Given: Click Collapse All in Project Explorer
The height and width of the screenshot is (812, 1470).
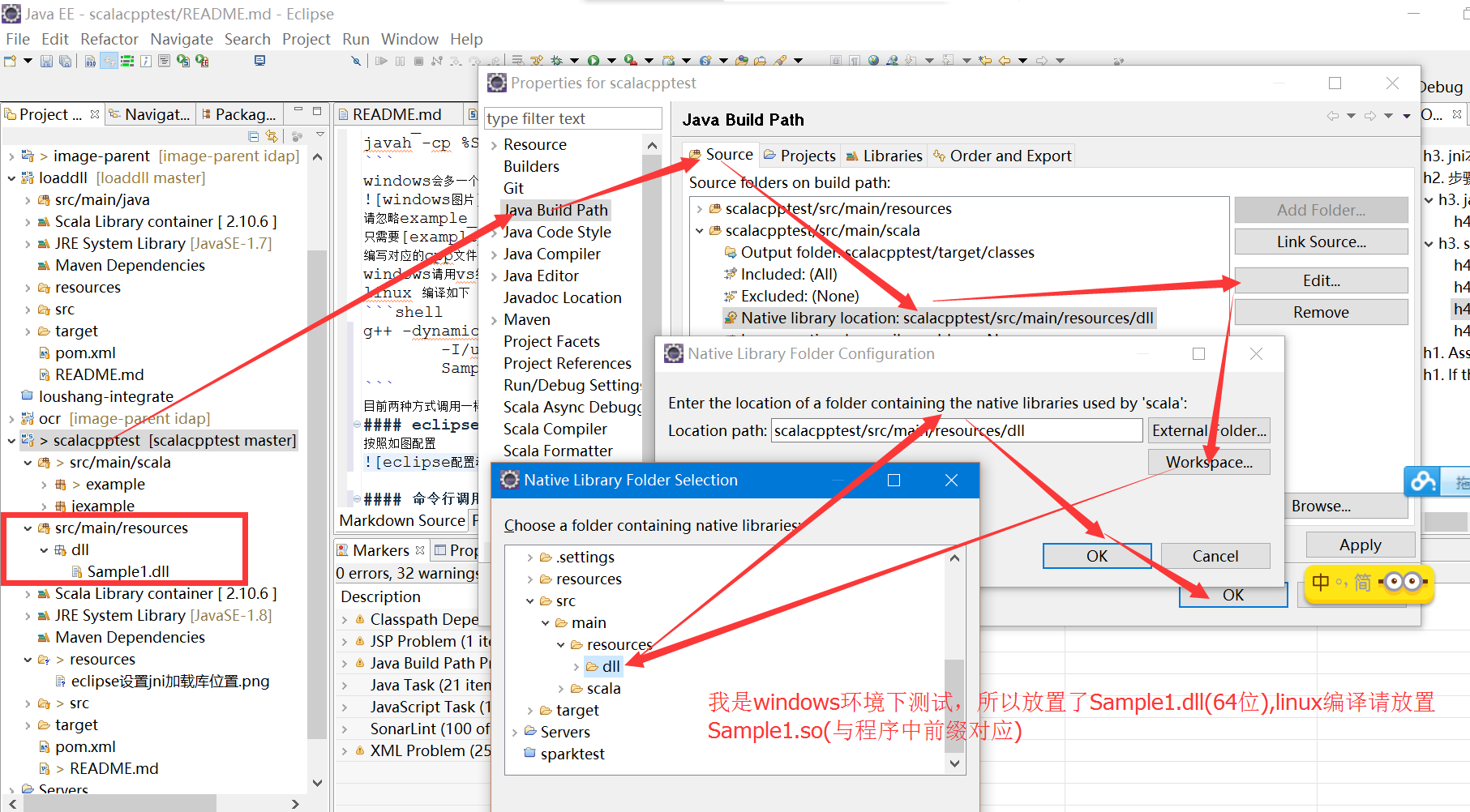Looking at the screenshot, I should tap(254, 136).
